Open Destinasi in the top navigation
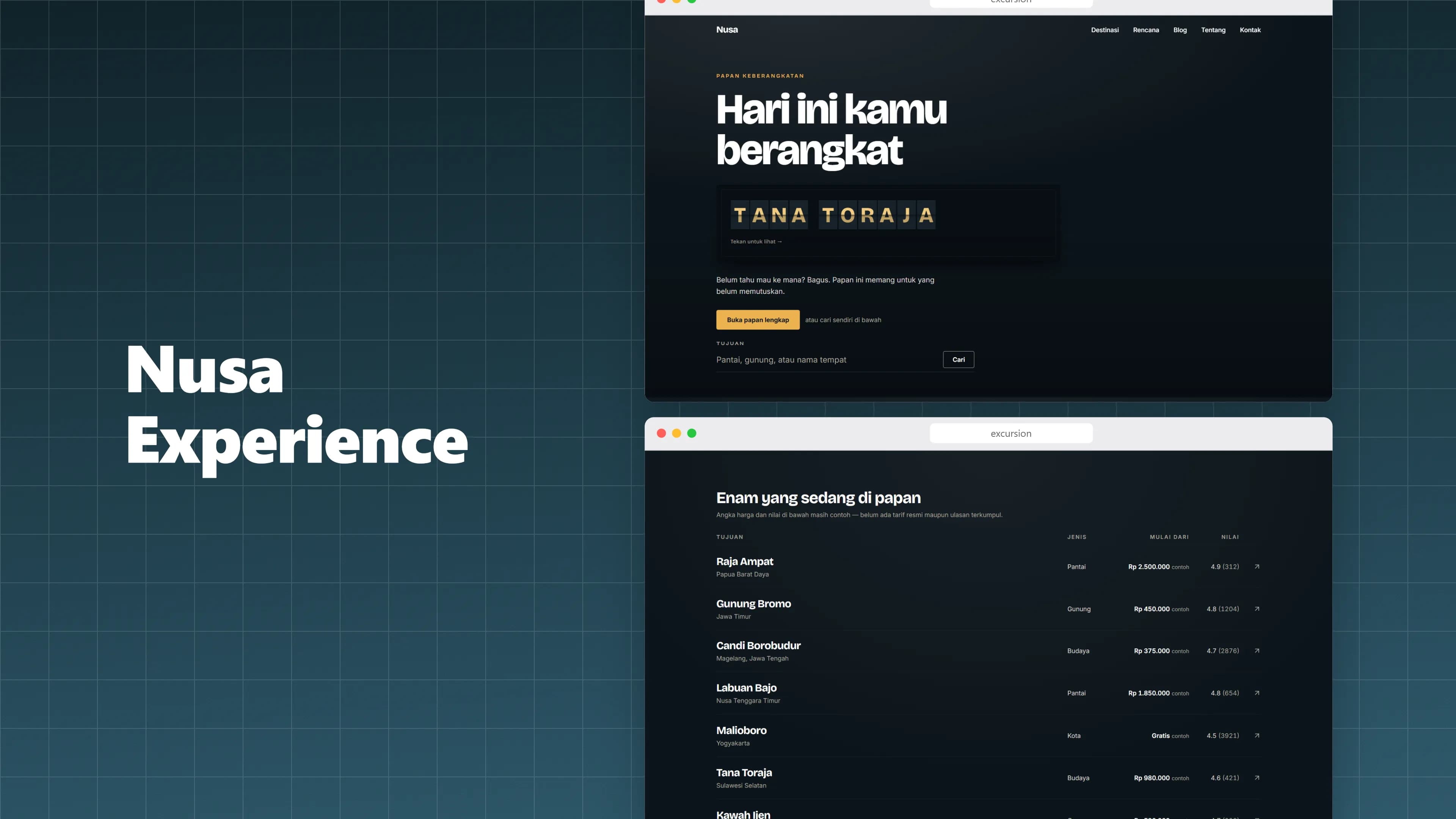Image resolution: width=1456 pixels, height=819 pixels. (1105, 30)
